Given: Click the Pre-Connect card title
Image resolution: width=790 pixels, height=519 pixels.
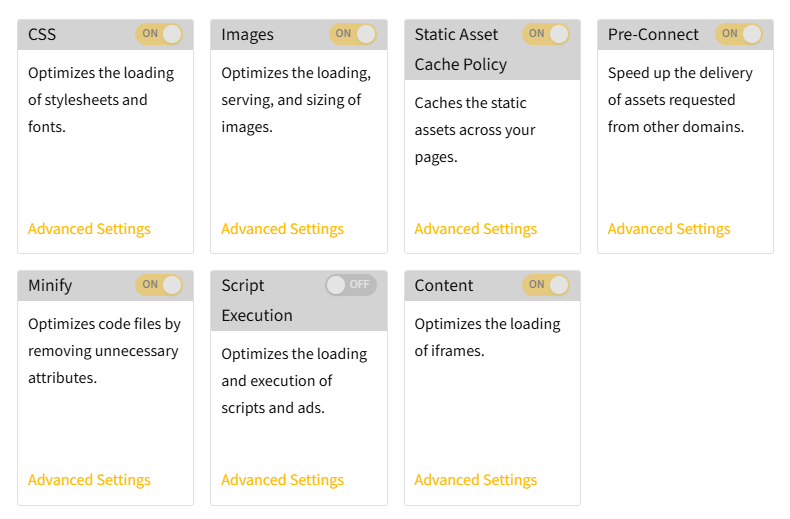Looking at the screenshot, I should (653, 35).
